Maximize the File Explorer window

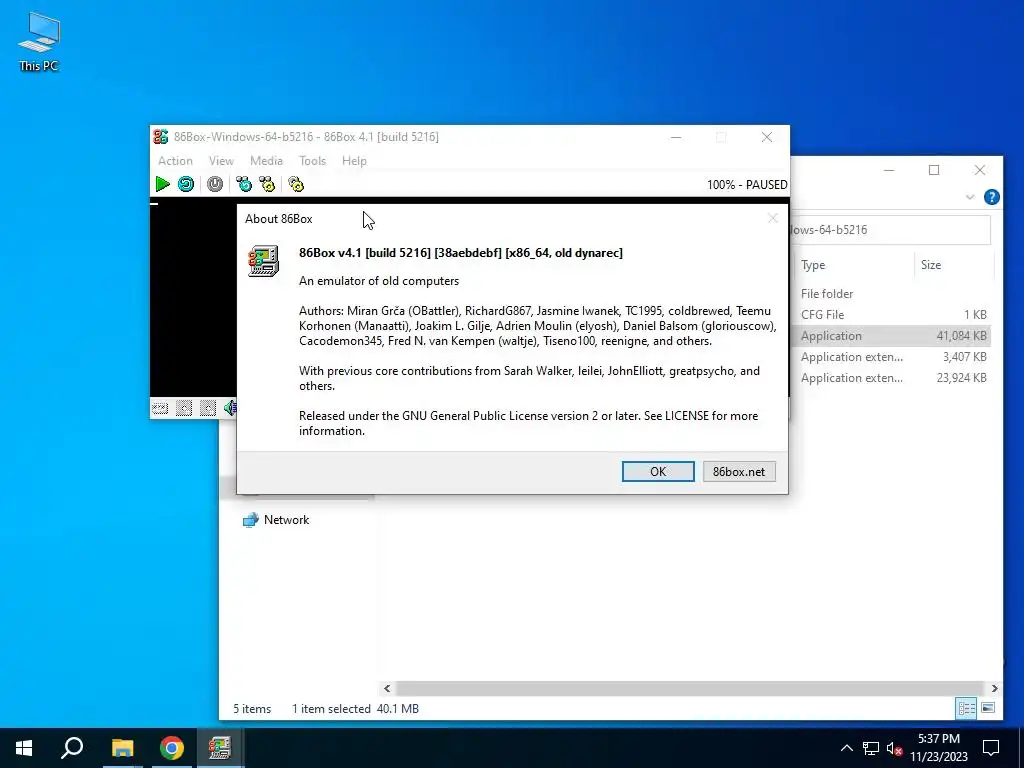[x=934, y=170]
